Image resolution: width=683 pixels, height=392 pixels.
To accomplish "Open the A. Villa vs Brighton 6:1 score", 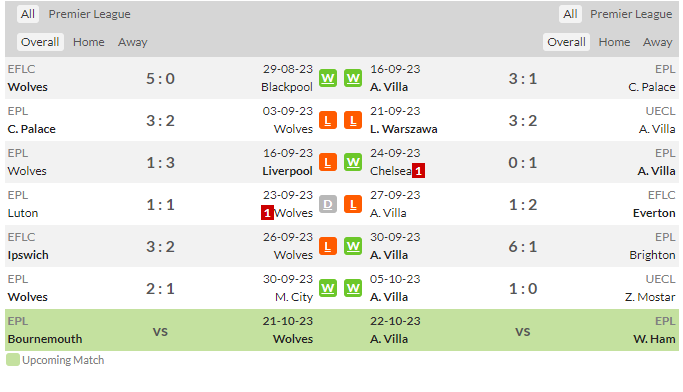I will [523, 247].
